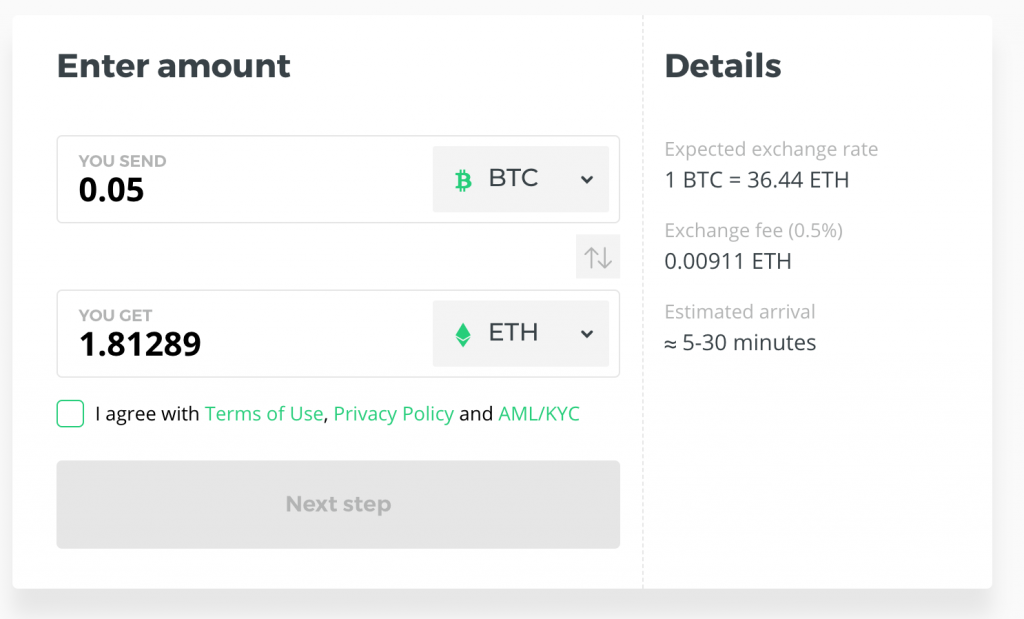
Task: Tick the I agree with terms checkbox
Action: point(71,413)
